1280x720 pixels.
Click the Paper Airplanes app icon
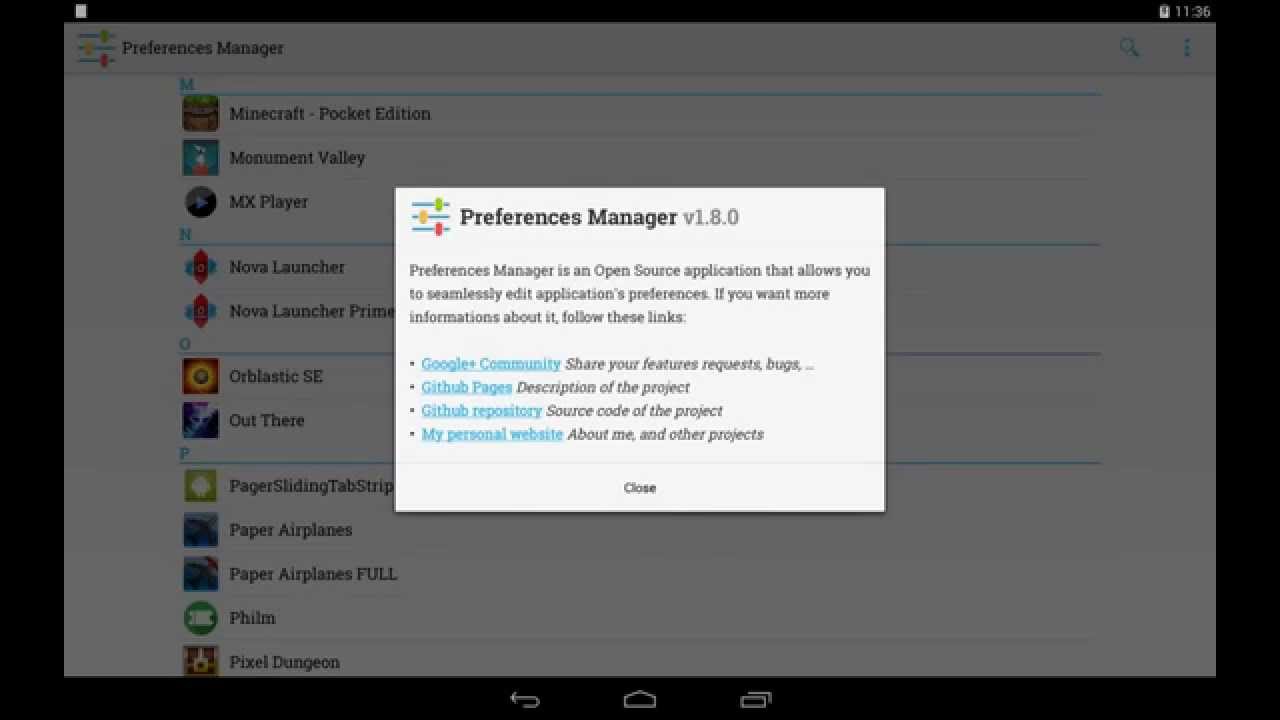click(201, 530)
